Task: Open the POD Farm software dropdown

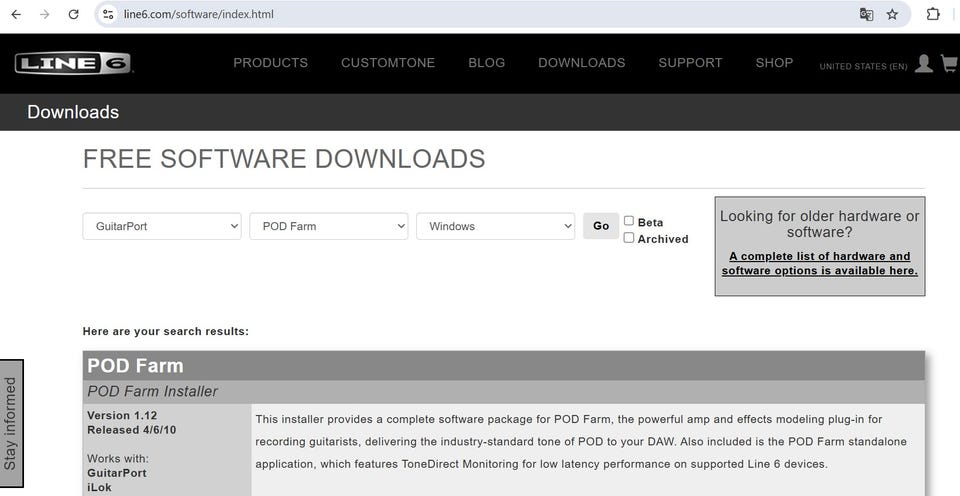Action: pos(329,226)
